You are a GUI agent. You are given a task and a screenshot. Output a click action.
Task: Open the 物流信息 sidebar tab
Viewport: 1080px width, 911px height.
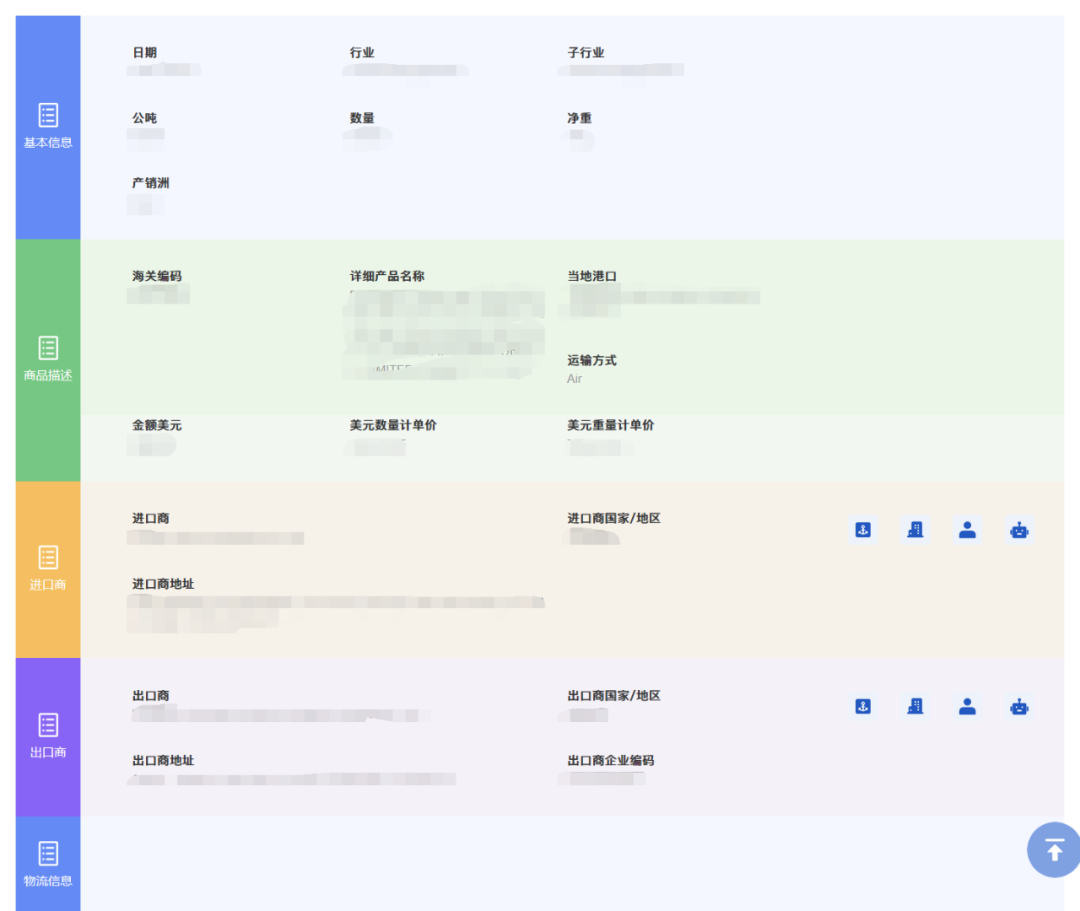[x=48, y=864]
